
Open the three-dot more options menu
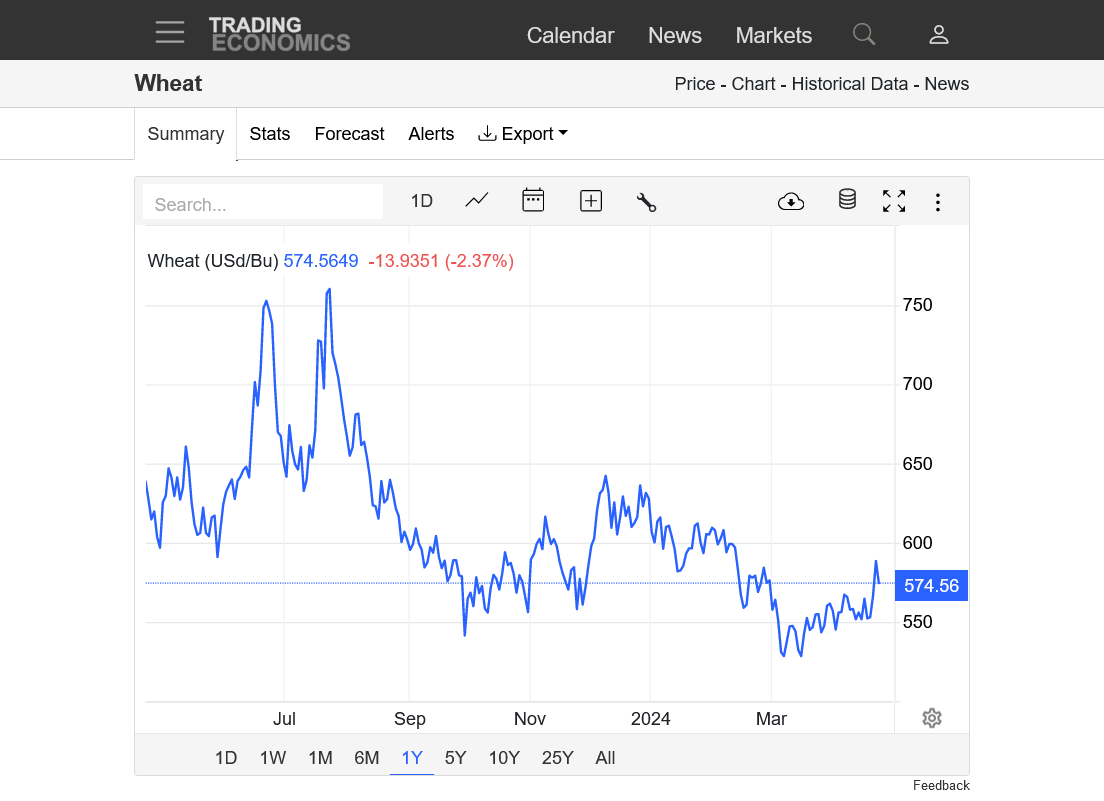click(938, 202)
